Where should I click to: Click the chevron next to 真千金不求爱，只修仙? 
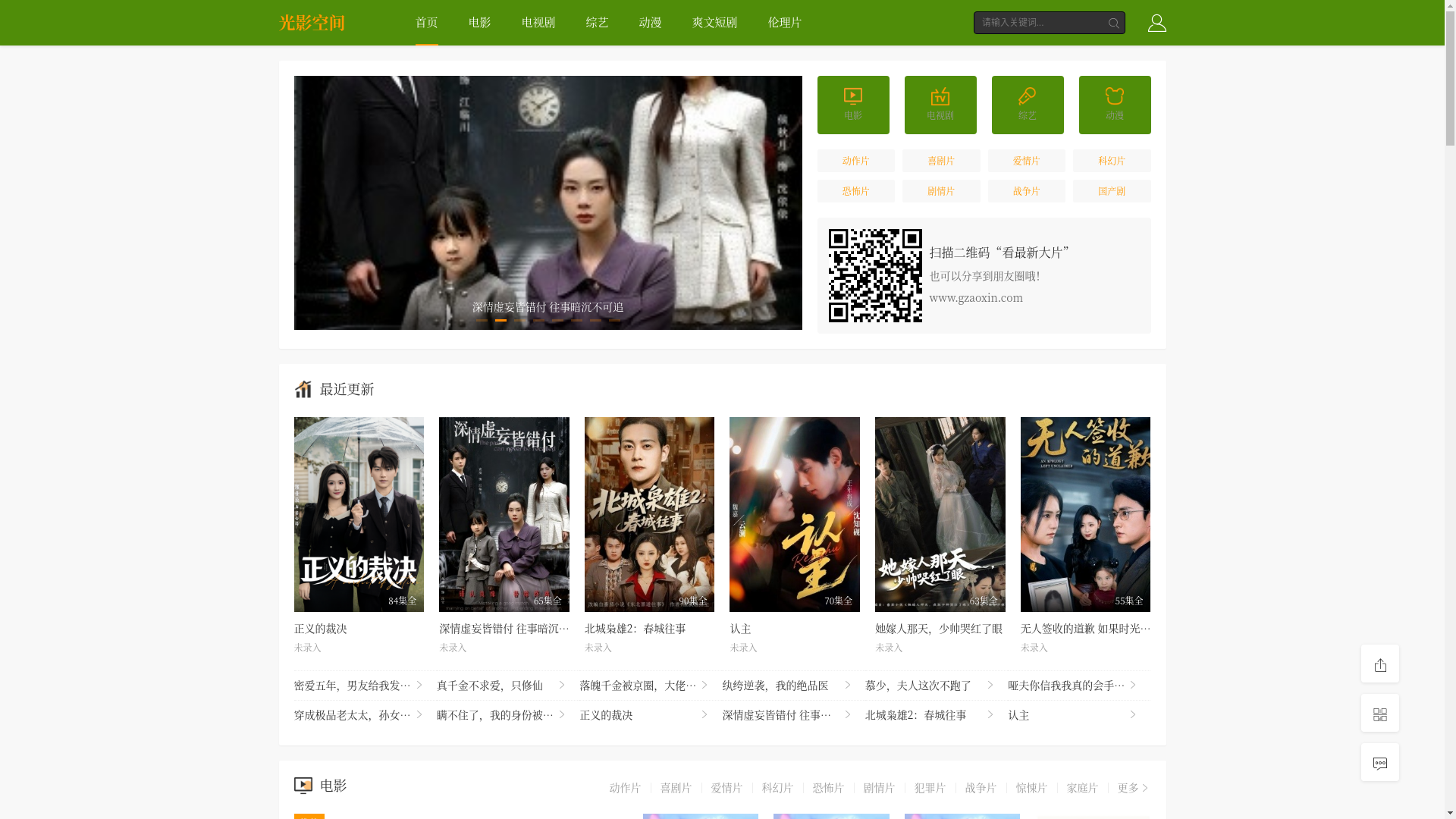pos(562,685)
